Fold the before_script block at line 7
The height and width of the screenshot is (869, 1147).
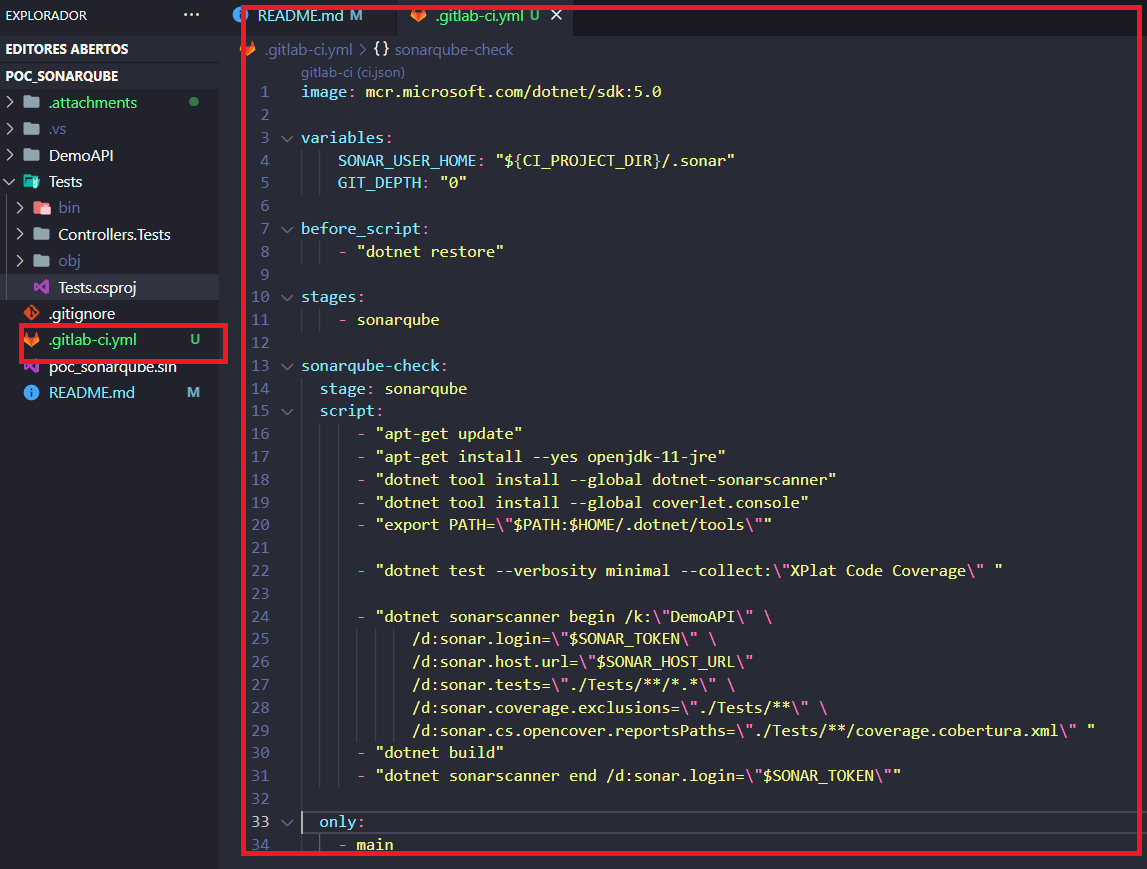pos(287,229)
